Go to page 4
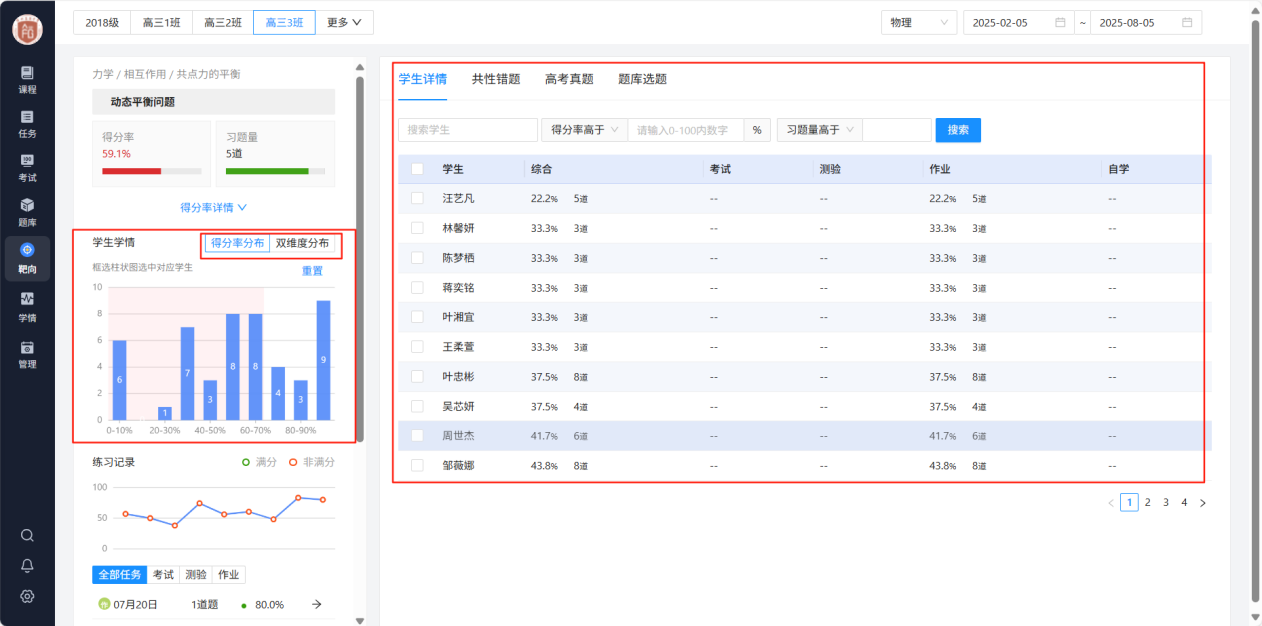 coord(1184,503)
